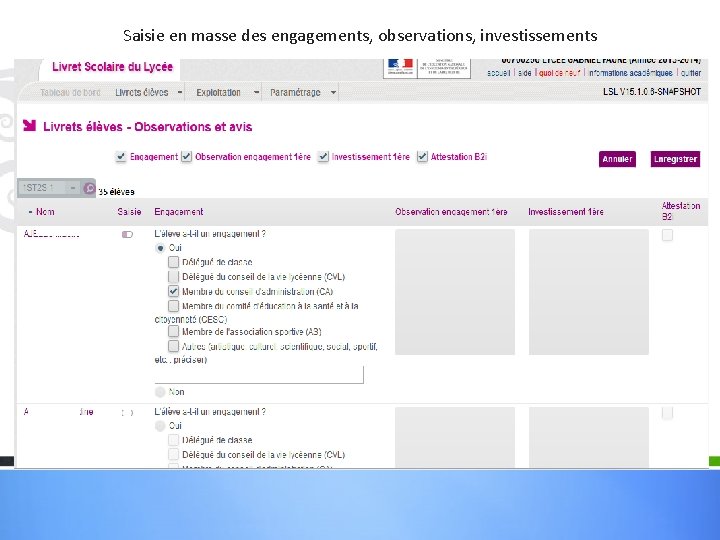The height and width of the screenshot is (540, 720).
Task: Open the quoi de neuf link
Action: [x=560, y=73]
